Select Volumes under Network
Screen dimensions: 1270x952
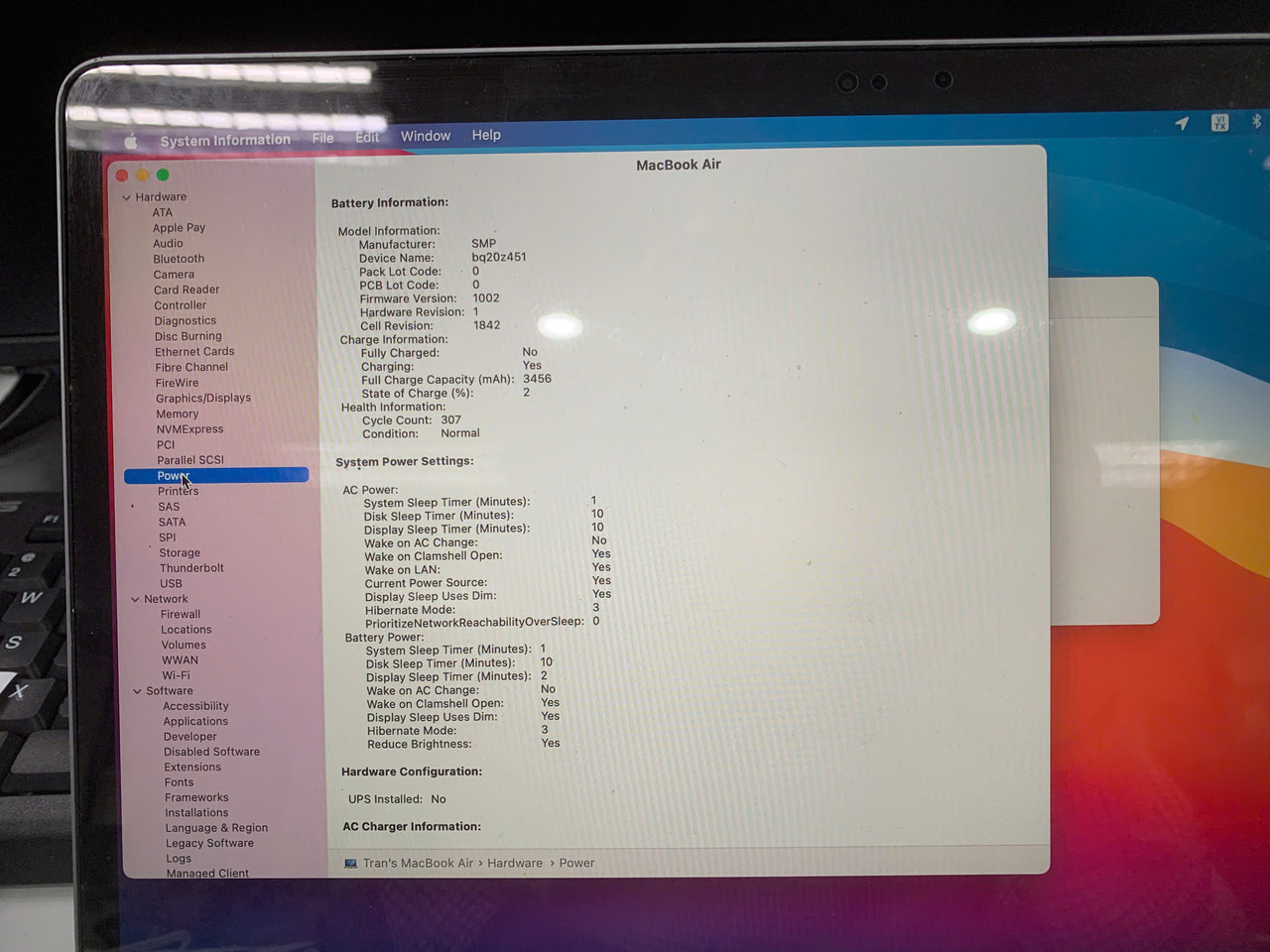click(x=185, y=646)
